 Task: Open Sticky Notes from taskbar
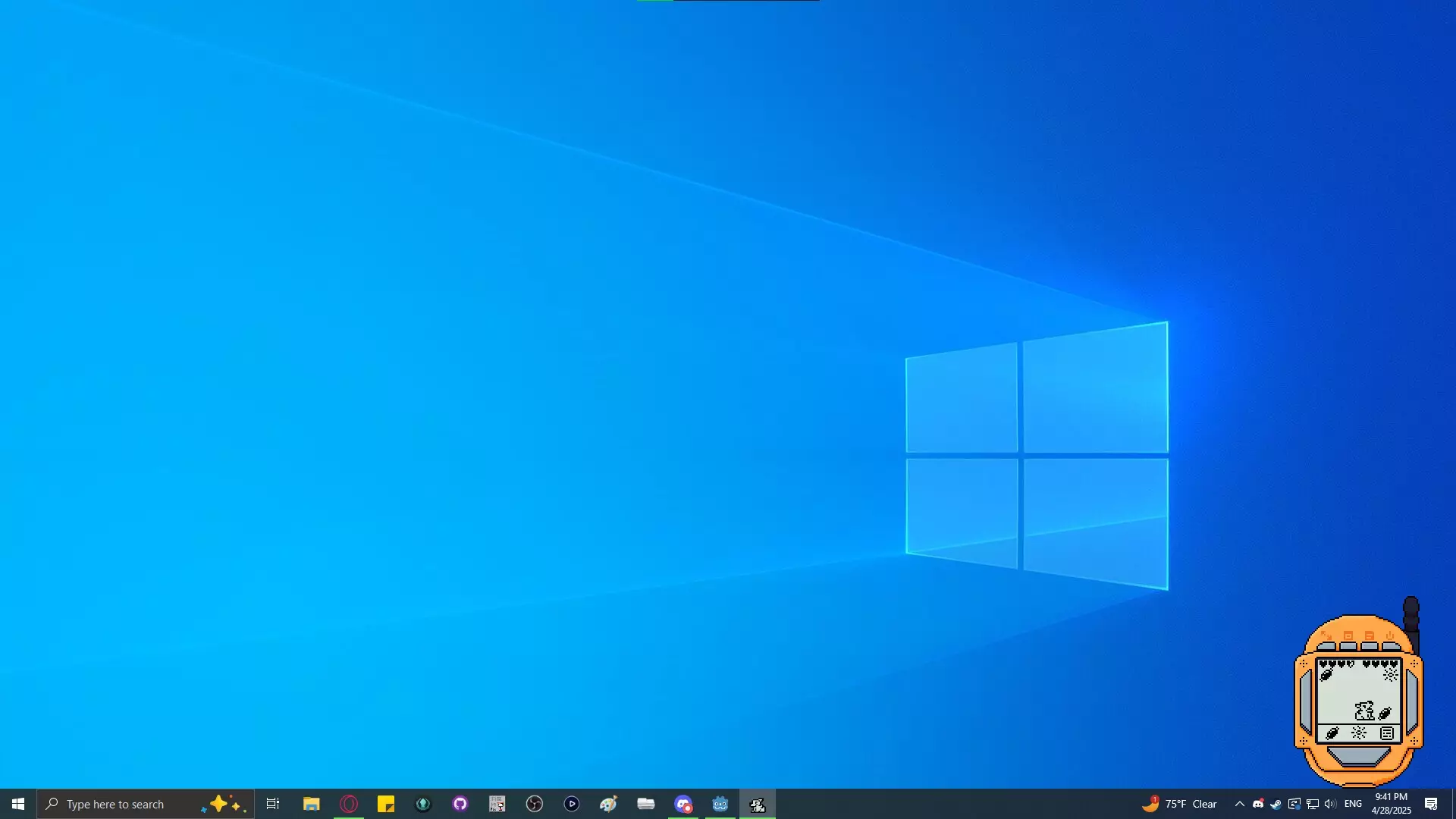(x=386, y=804)
